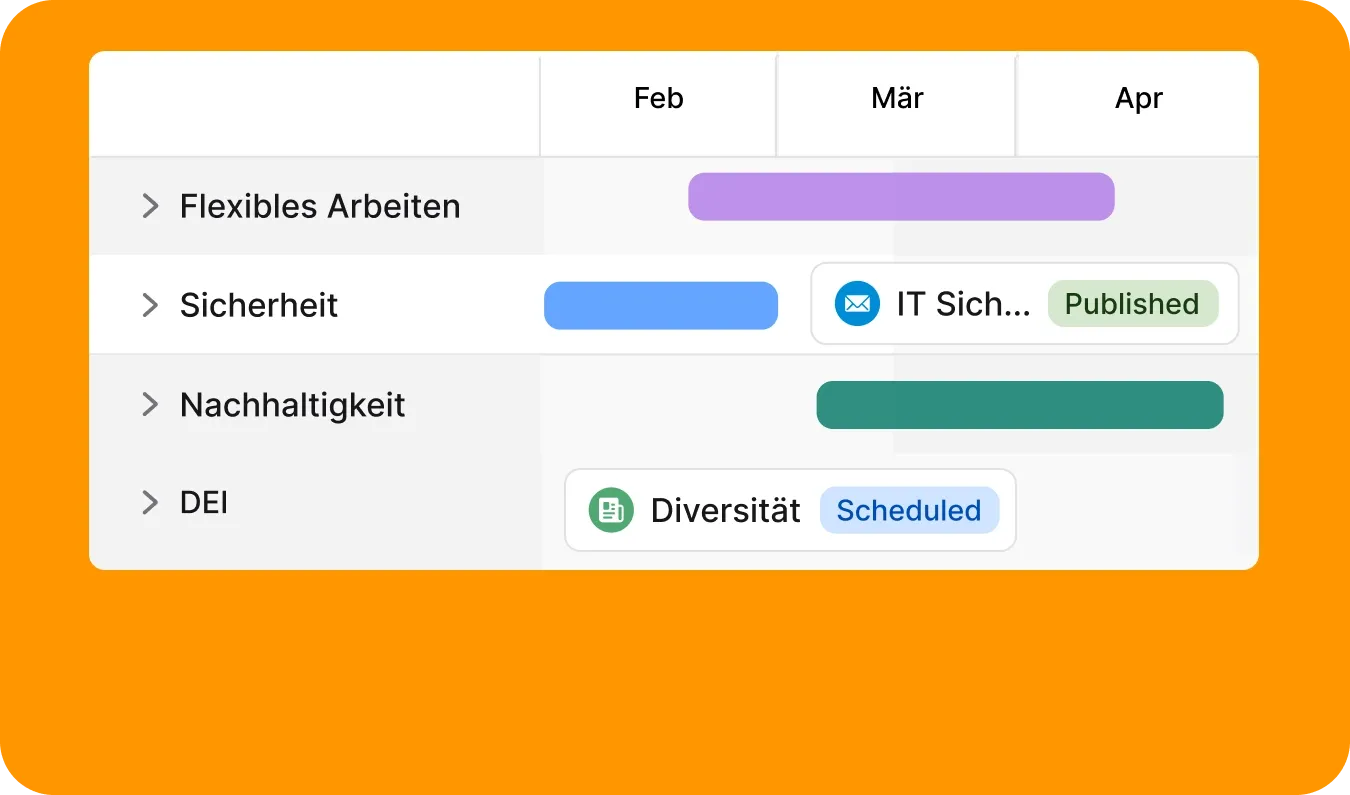Click the green news article icon
This screenshot has height=795, width=1350.
[x=611, y=510]
